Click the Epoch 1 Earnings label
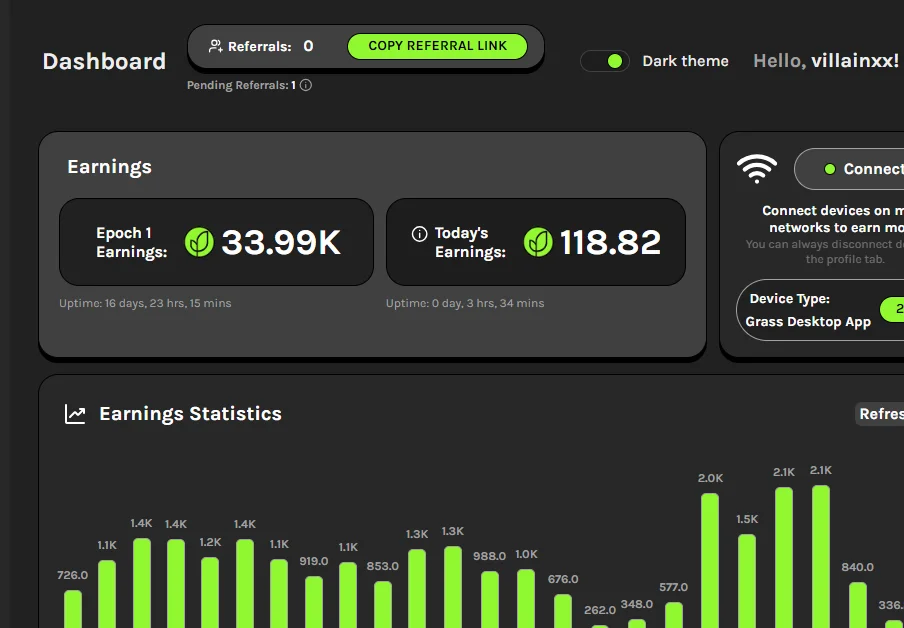Image resolution: width=904 pixels, height=628 pixels. point(131,242)
